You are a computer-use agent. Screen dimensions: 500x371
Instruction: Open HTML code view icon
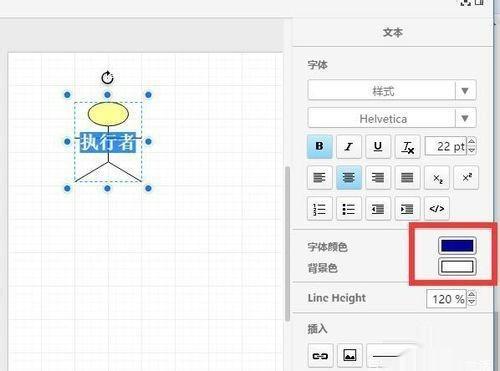[x=437, y=209]
